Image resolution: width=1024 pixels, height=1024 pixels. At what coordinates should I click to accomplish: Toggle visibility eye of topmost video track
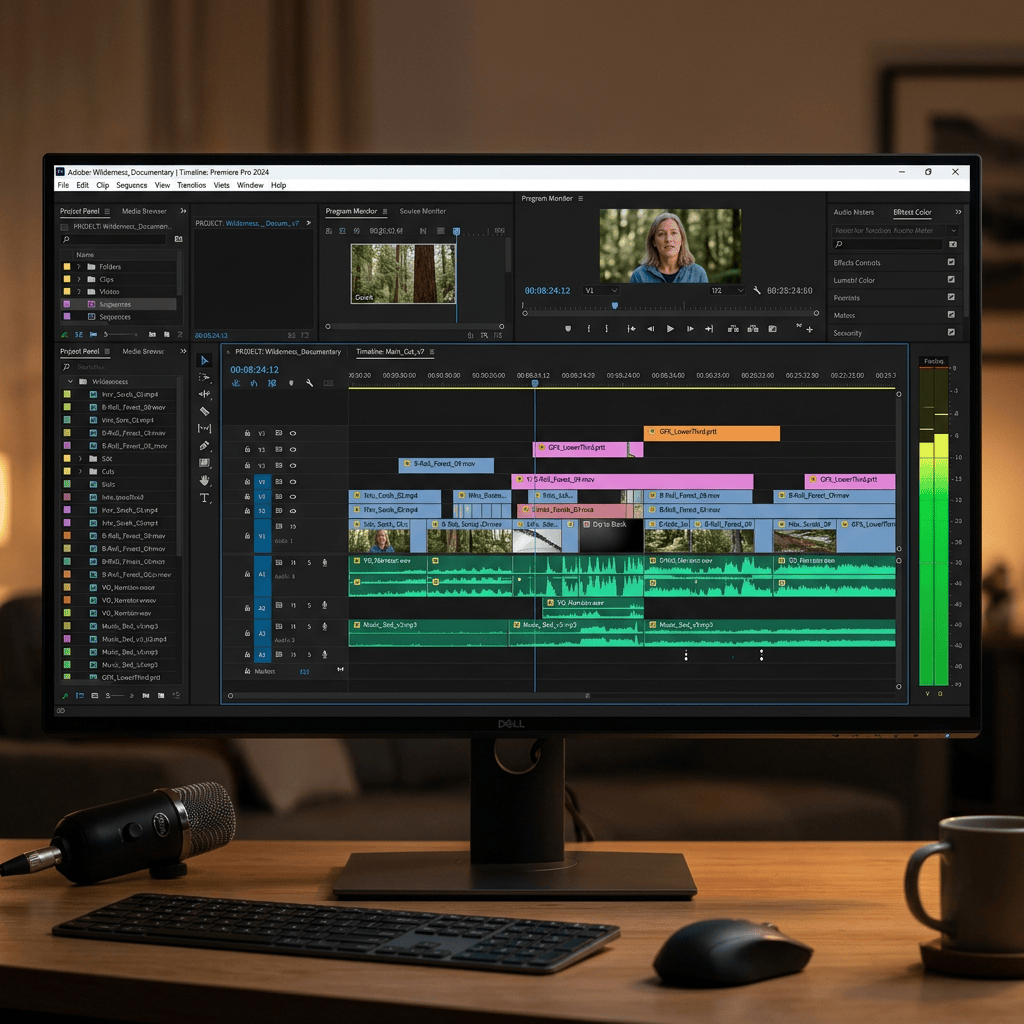click(293, 433)
